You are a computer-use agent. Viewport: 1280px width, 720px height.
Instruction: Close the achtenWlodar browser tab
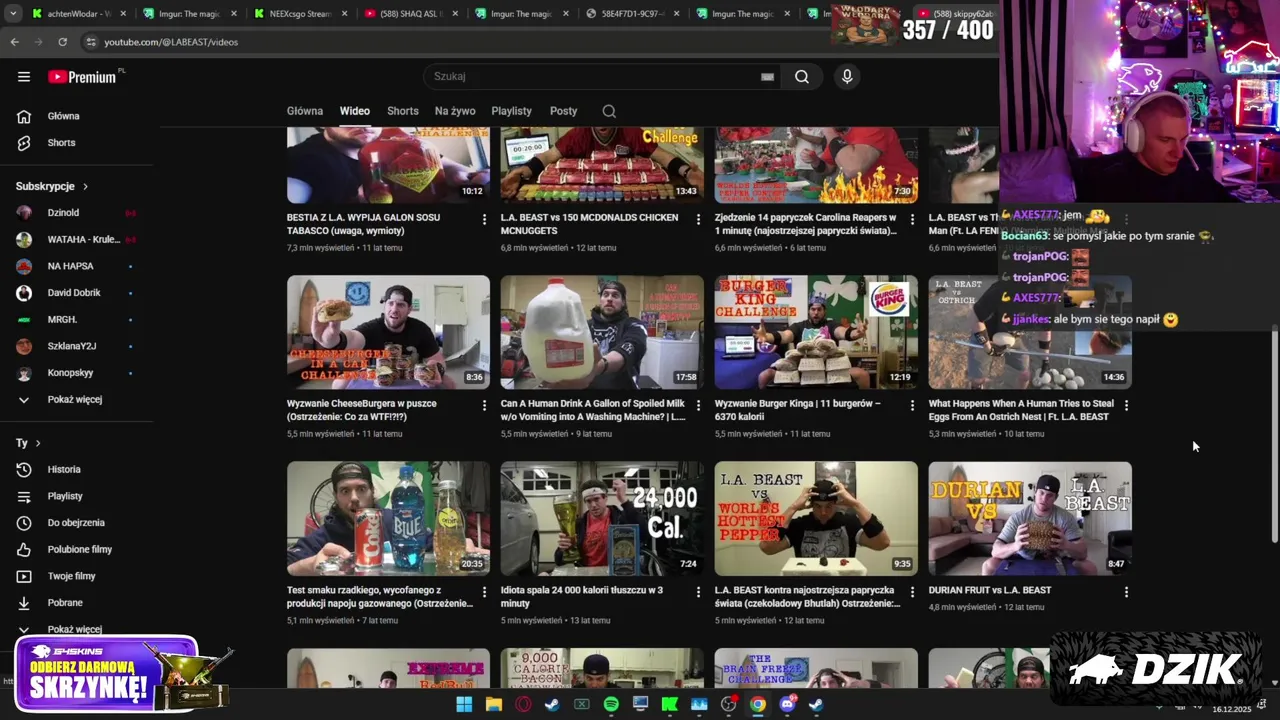tap(124, 13)
